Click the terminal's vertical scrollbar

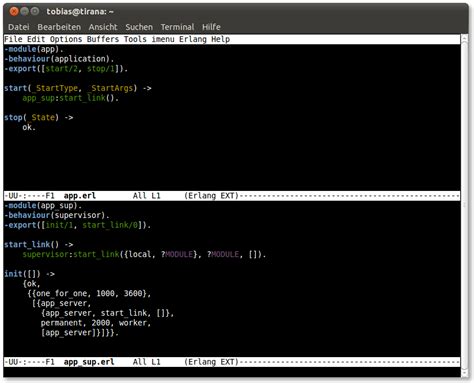465,205
